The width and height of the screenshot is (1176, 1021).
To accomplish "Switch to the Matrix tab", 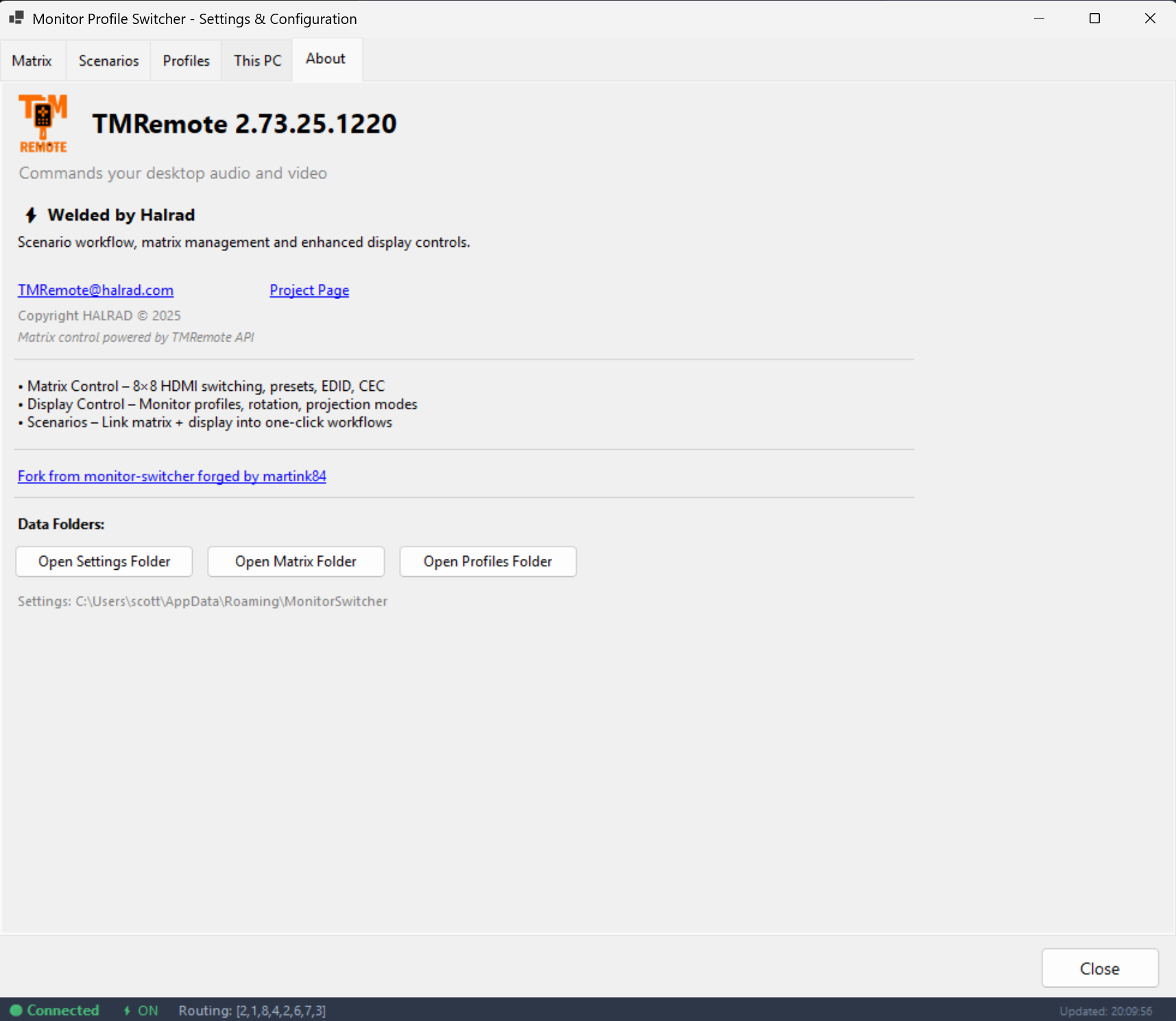I will click(32, 60).
